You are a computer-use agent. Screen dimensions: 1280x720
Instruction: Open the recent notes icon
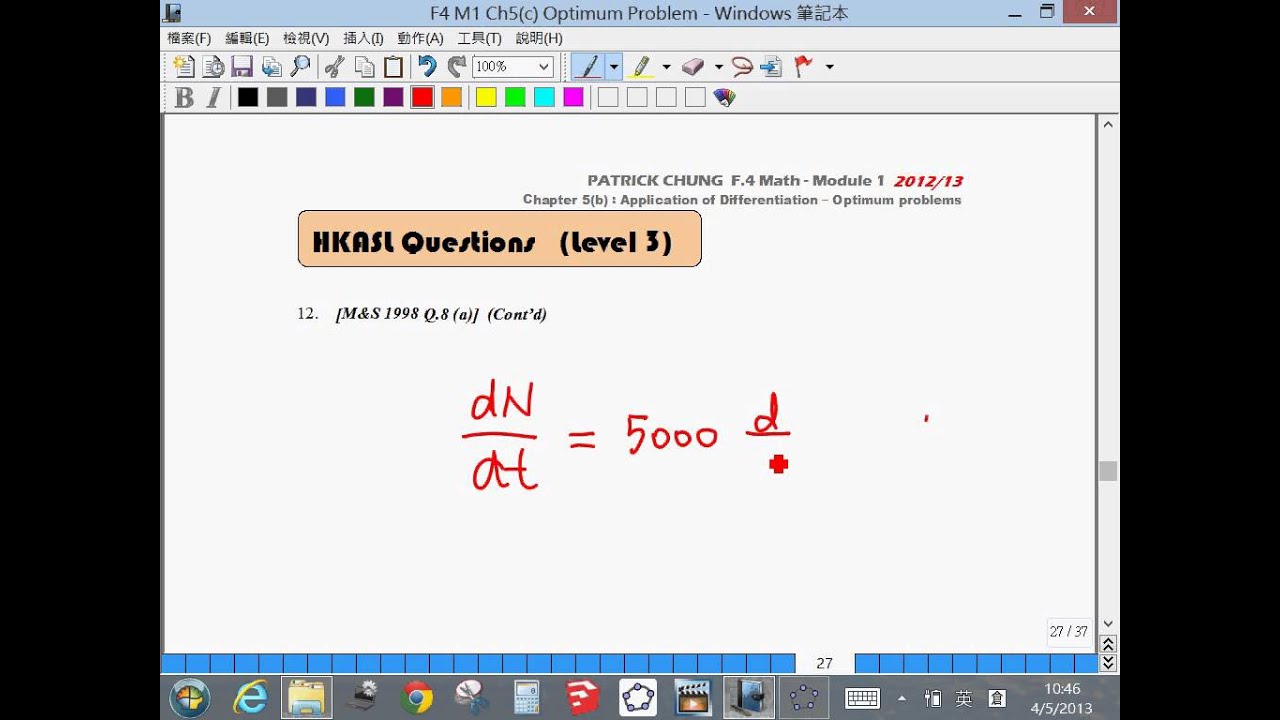pos(213,67)
